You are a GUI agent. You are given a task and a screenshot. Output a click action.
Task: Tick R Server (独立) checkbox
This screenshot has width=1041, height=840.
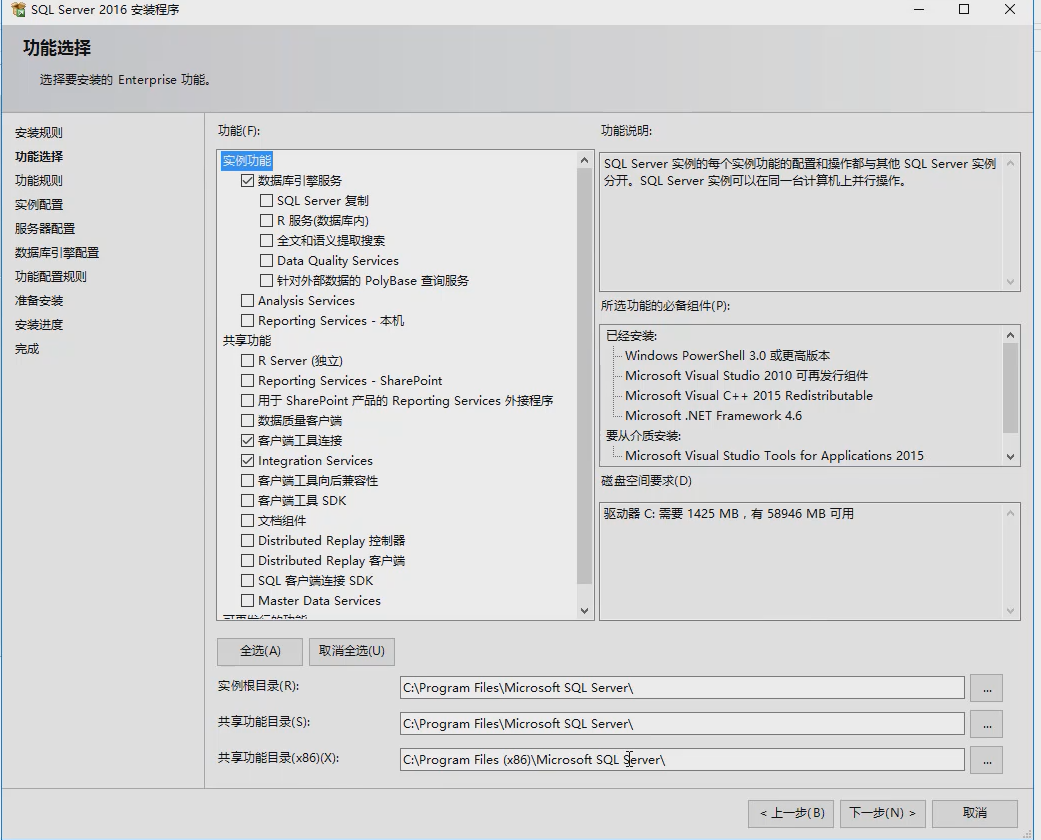(x=247, y=361)
